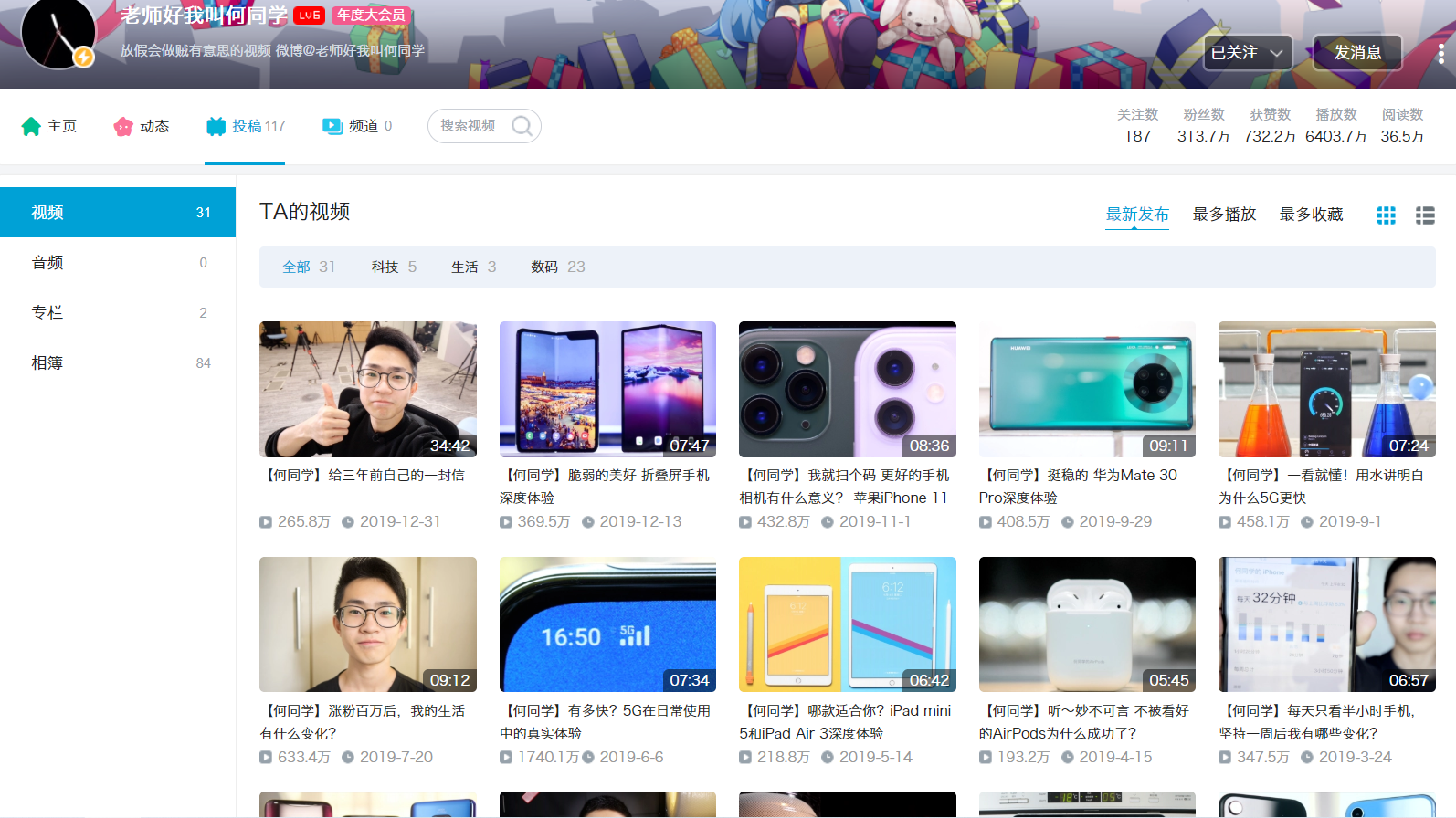This screenshot has height=818, width=1456.
Task: Open thumbnail of AirPods video
Action: click(1087, 624)
